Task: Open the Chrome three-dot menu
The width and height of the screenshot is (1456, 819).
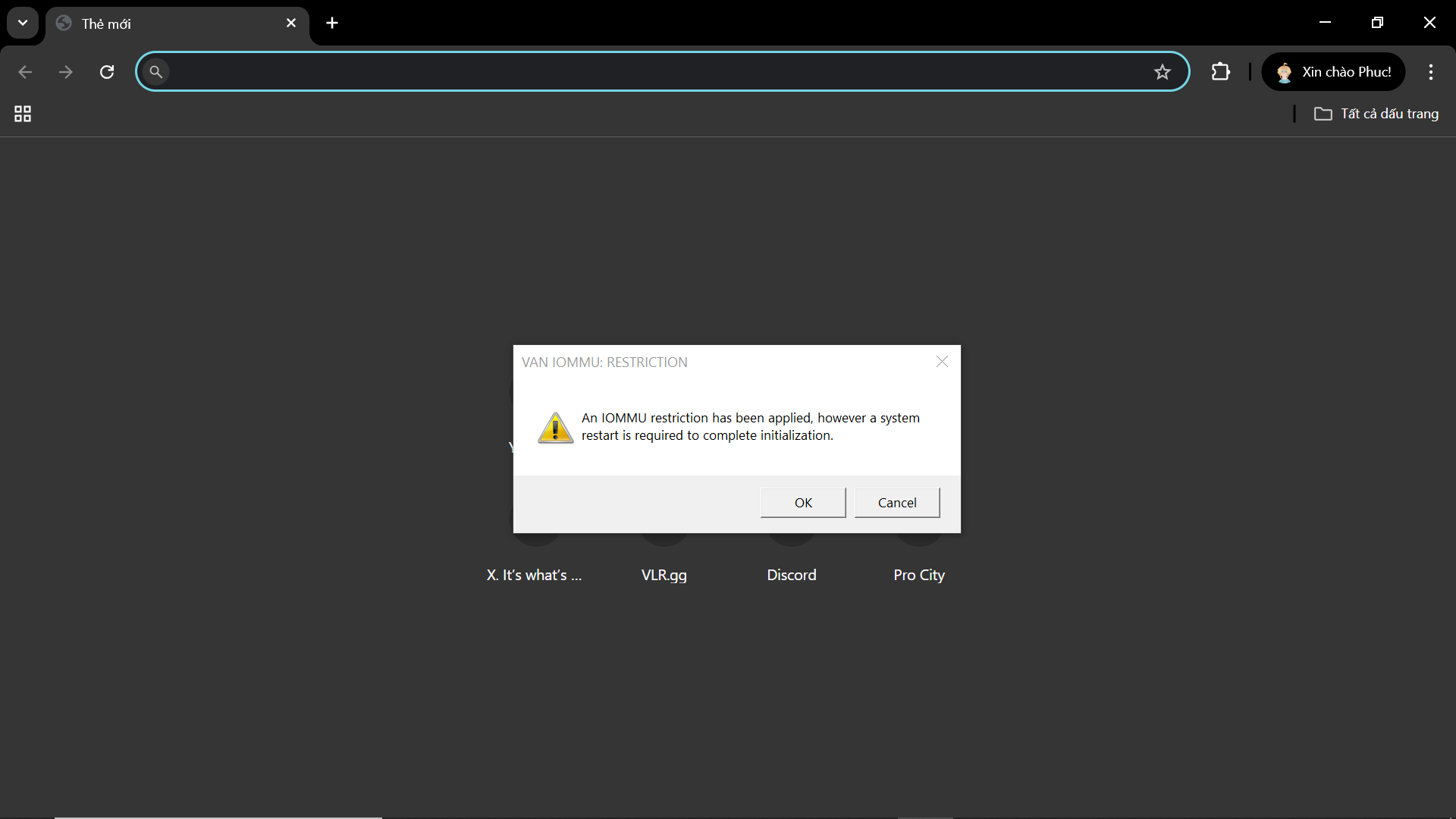Action: [x=1430, y=72]
